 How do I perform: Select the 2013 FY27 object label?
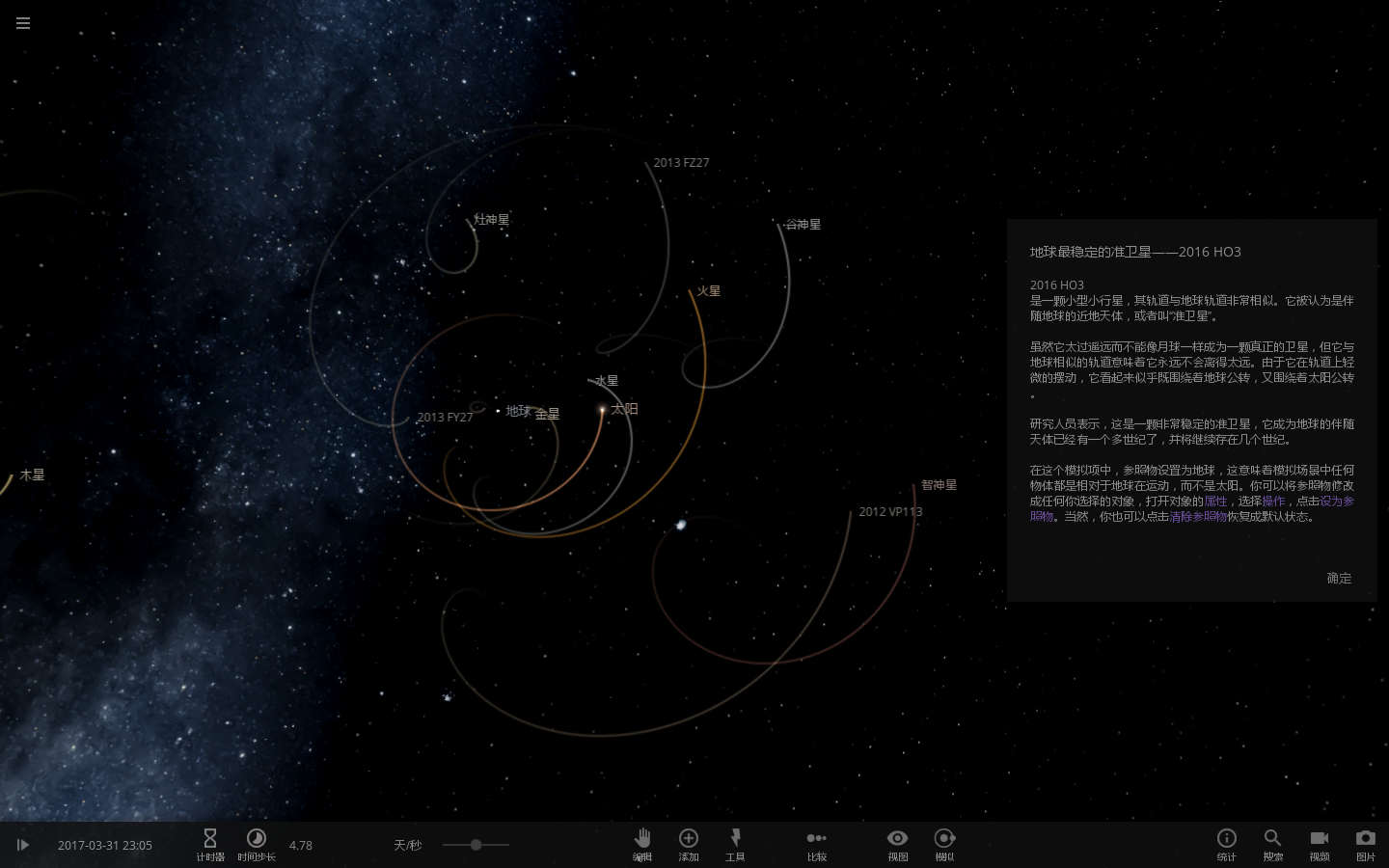pyautogui.click(x=445, y=418)
